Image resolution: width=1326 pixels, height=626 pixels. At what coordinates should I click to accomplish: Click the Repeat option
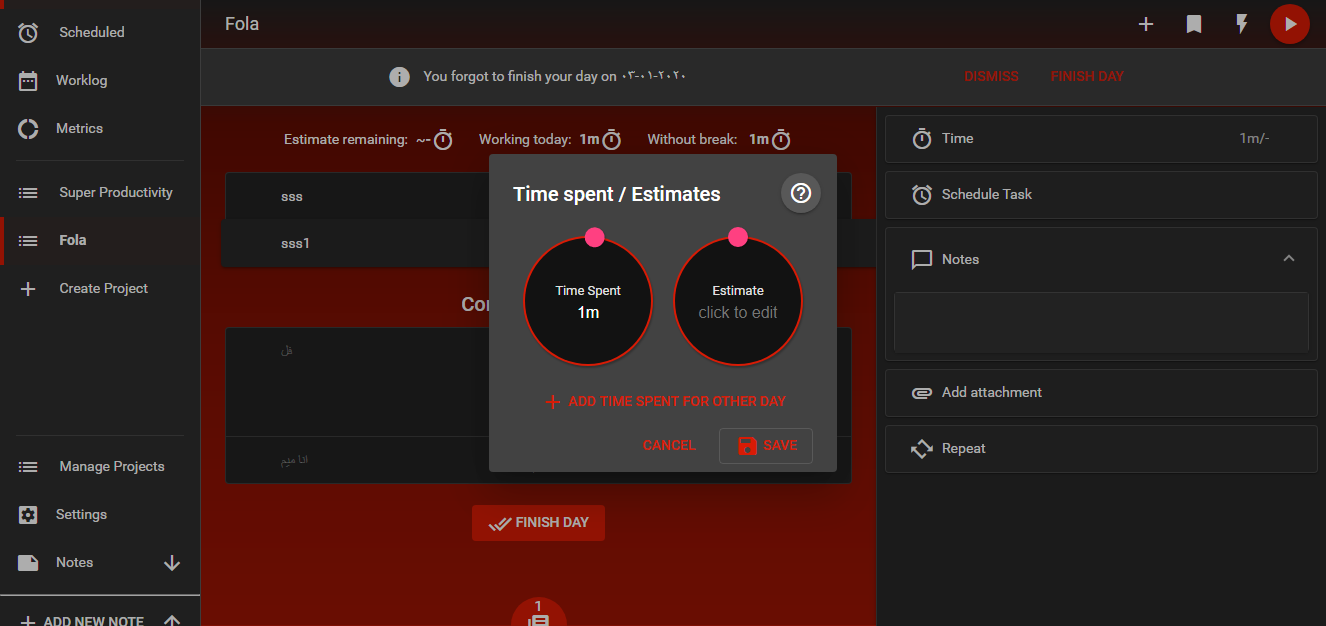[1101, 449]
